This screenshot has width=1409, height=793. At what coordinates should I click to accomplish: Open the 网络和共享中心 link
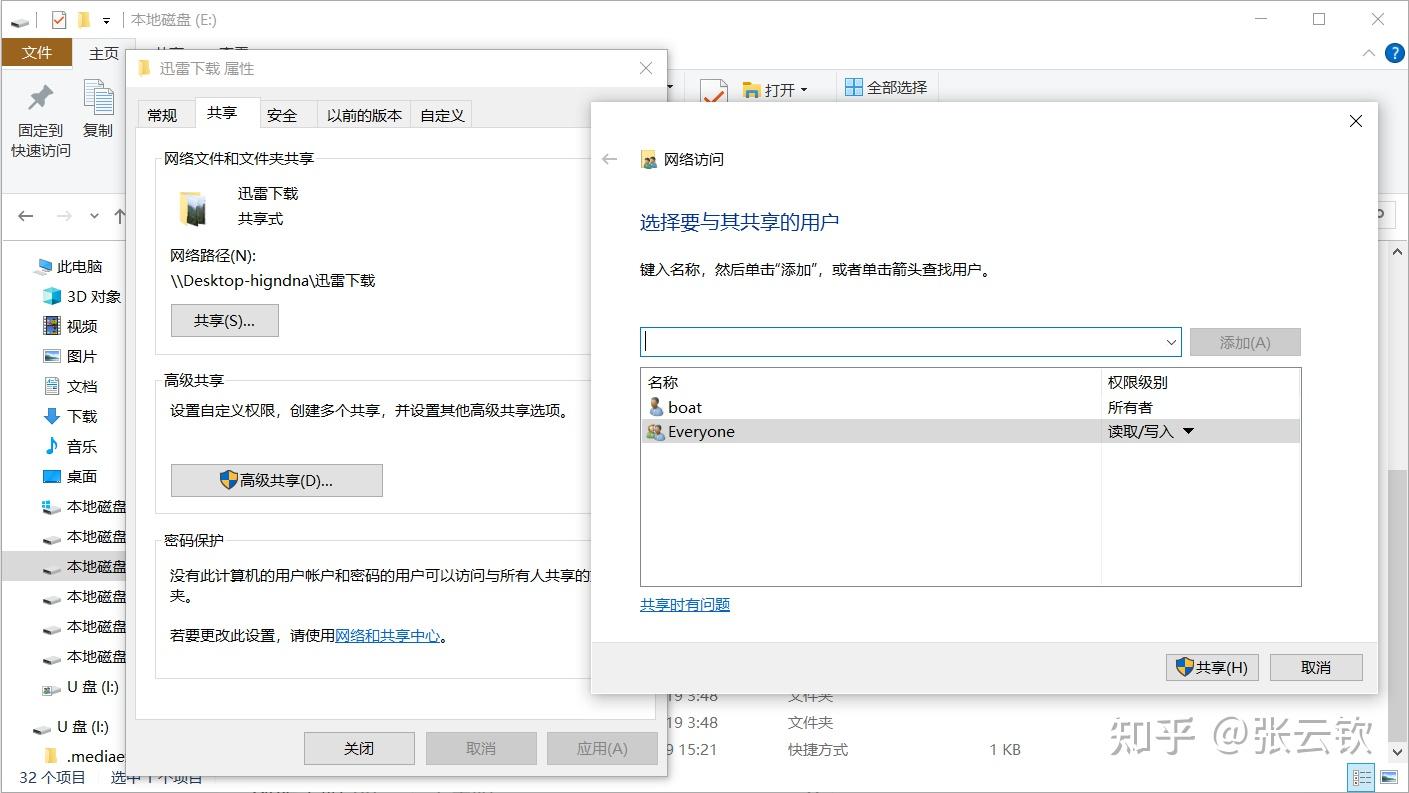pos(389,634)
